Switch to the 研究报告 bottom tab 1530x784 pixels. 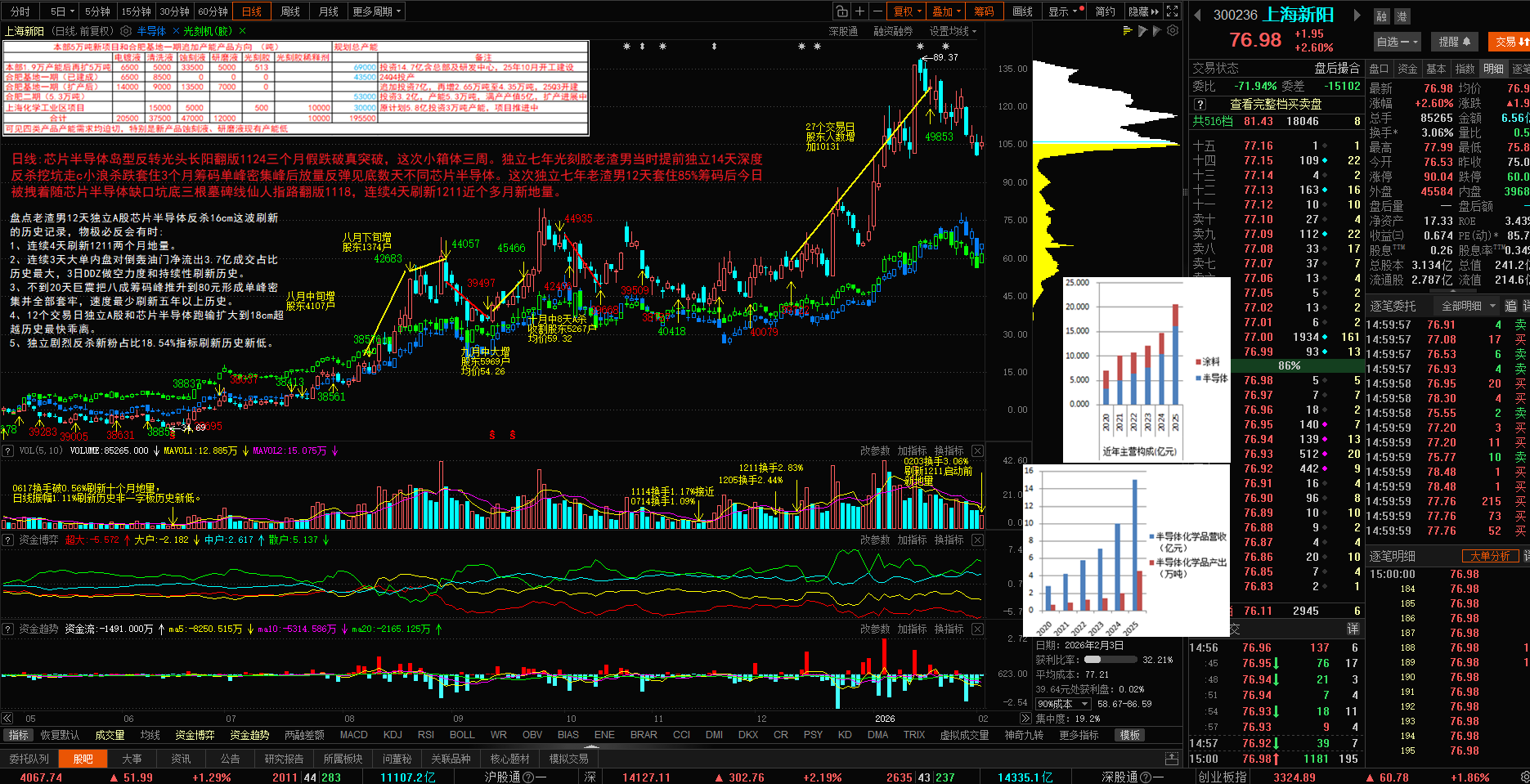284,759
